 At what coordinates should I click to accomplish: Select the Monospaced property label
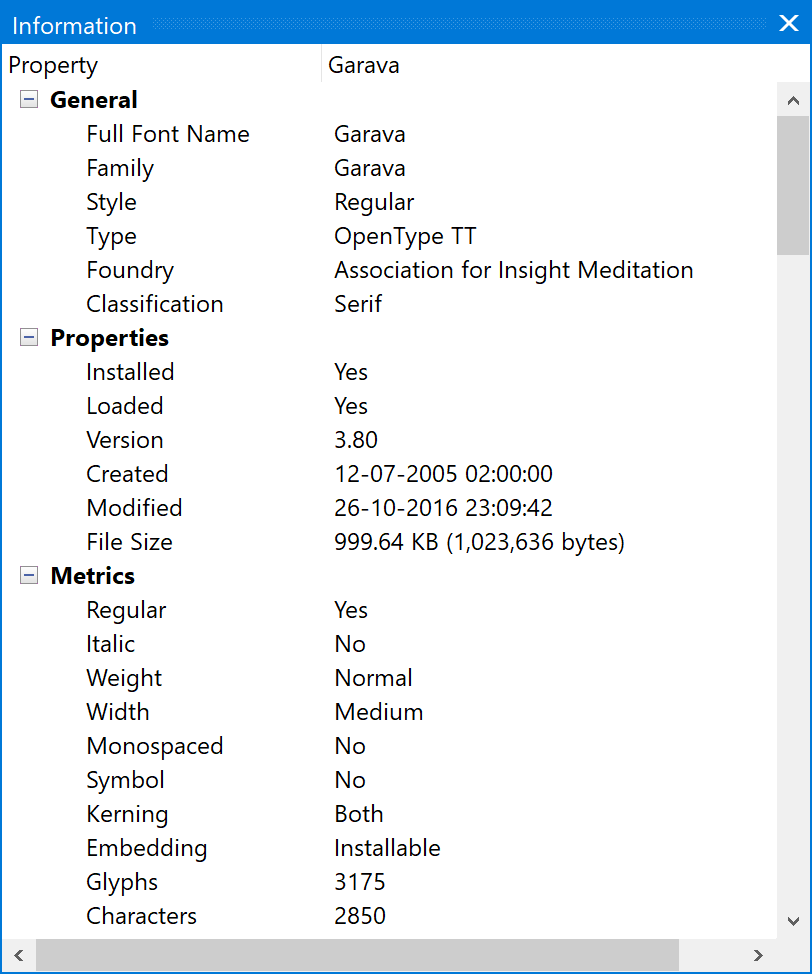(155, 747)
